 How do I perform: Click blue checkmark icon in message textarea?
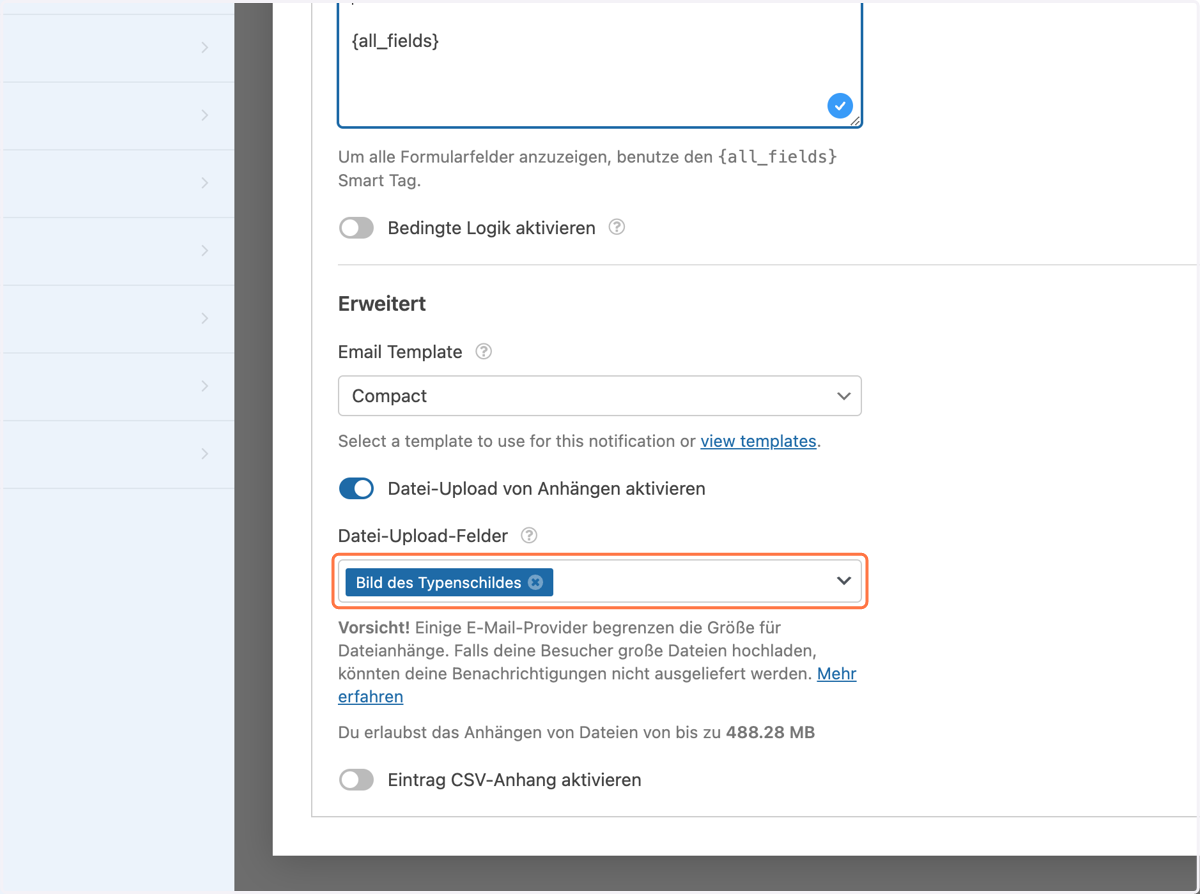pos(840,105)
